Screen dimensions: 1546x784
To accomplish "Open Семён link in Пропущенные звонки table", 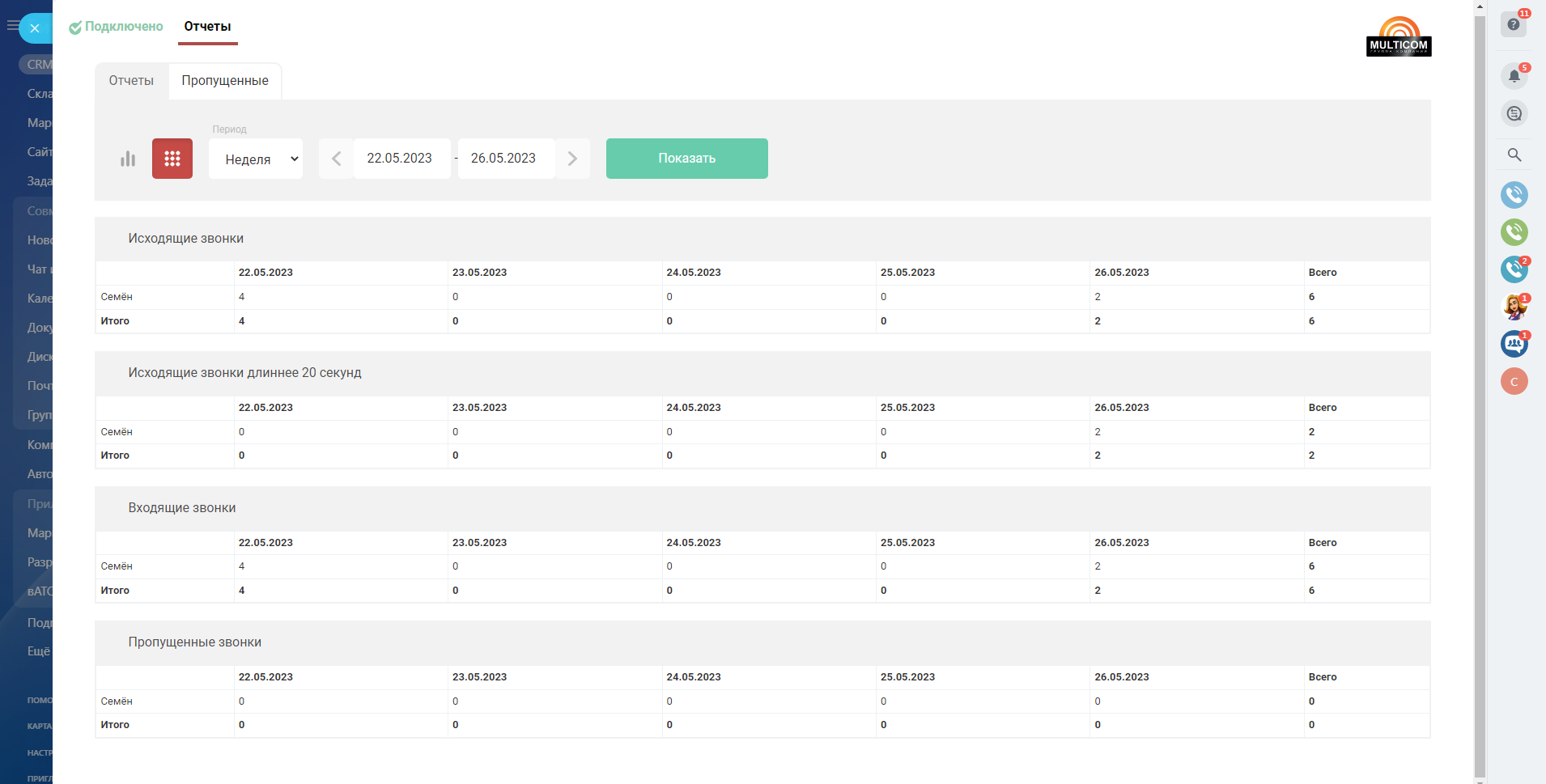I will point(117,701).
